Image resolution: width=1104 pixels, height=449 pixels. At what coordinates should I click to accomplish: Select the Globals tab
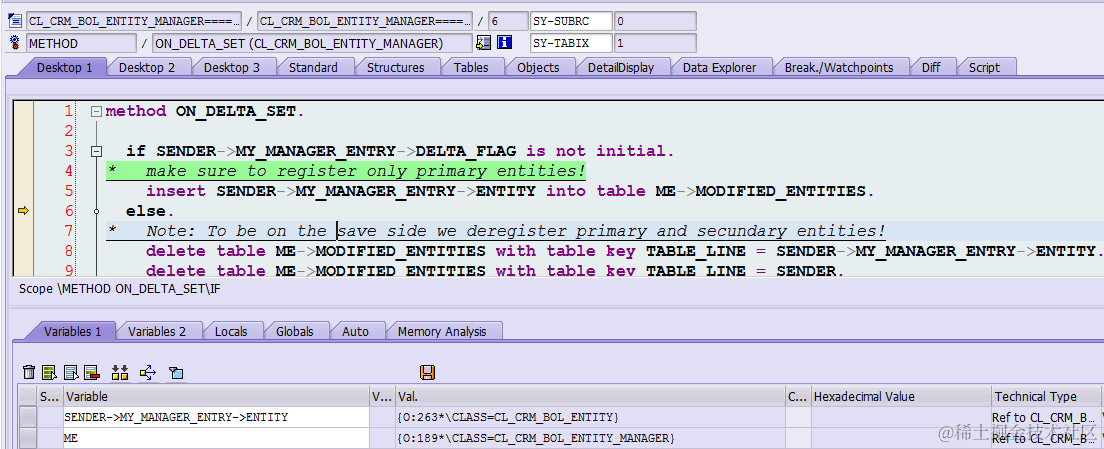(x=294, y=331)
